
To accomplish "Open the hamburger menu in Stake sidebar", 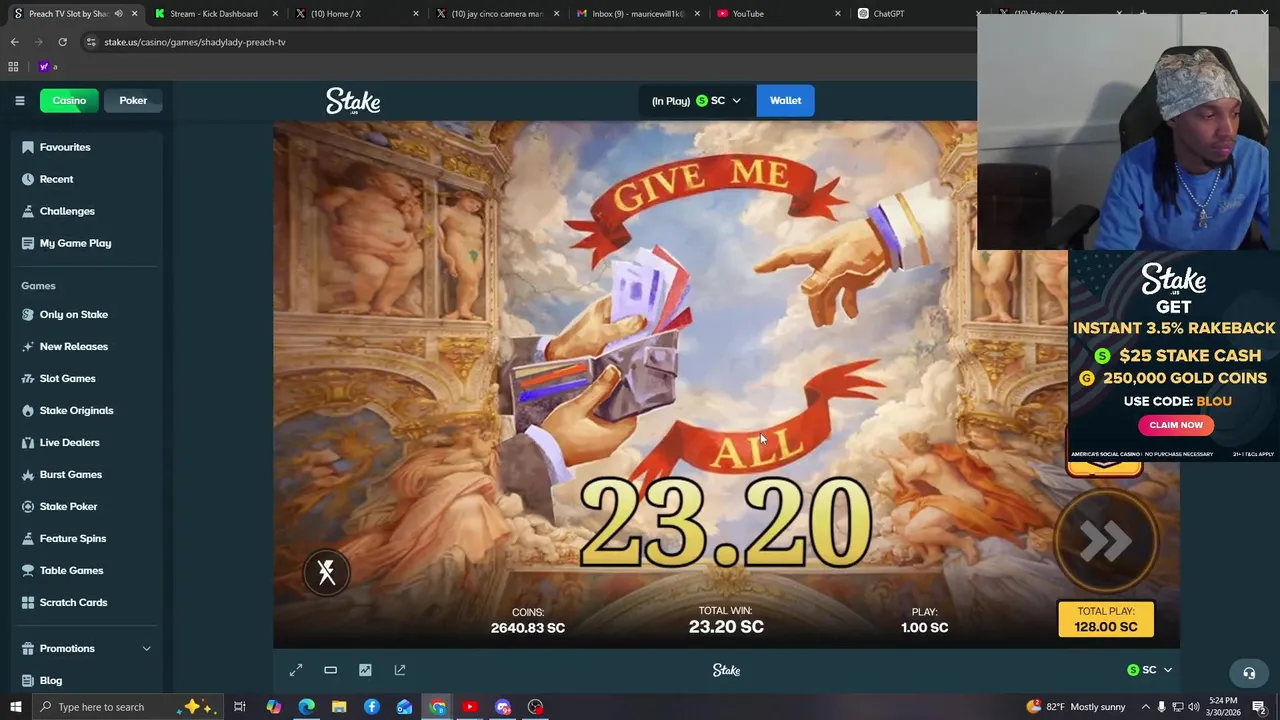I will tap(19, 100).
